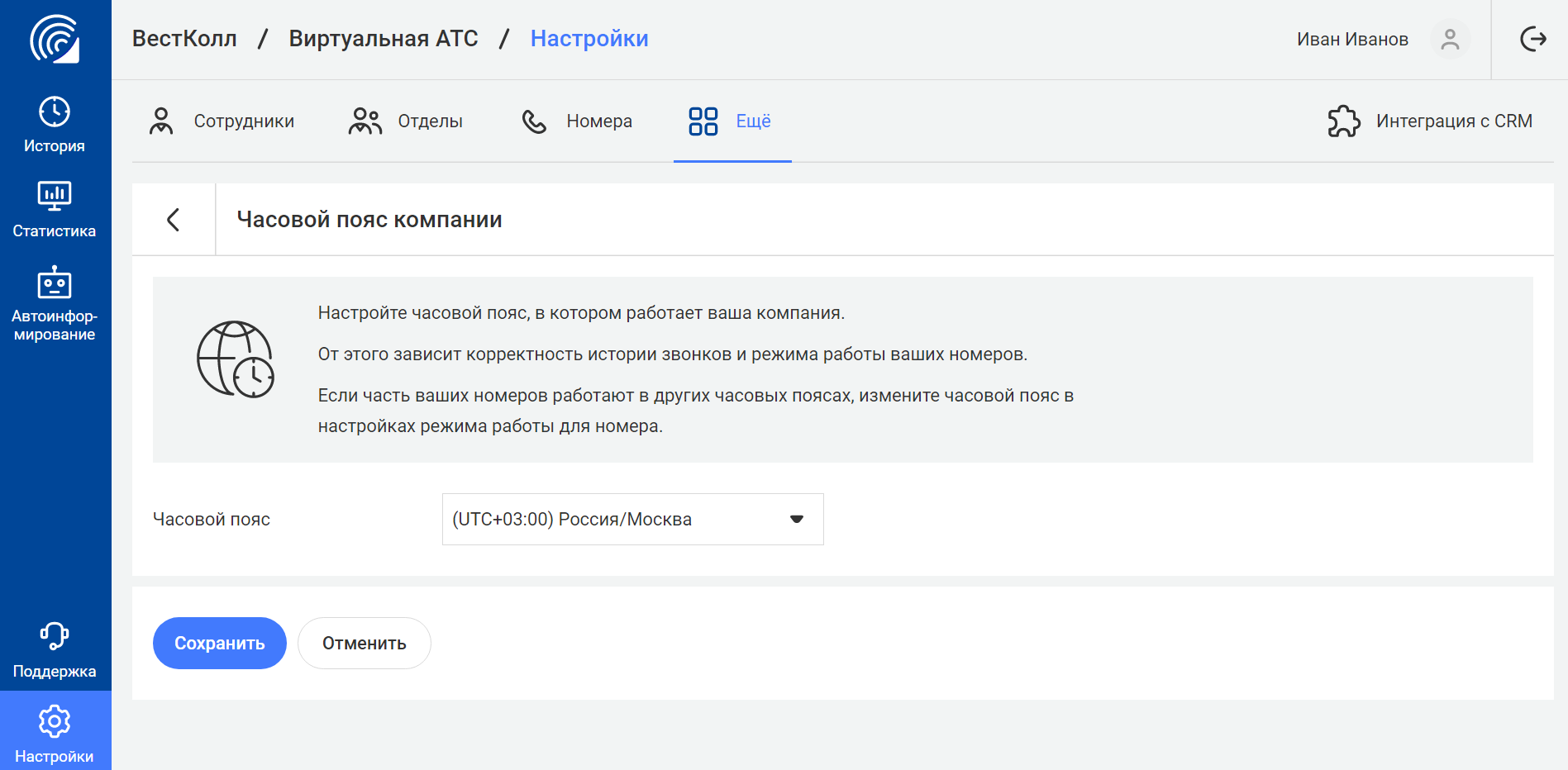Open Статистика from the sidebar

point(55,210)
